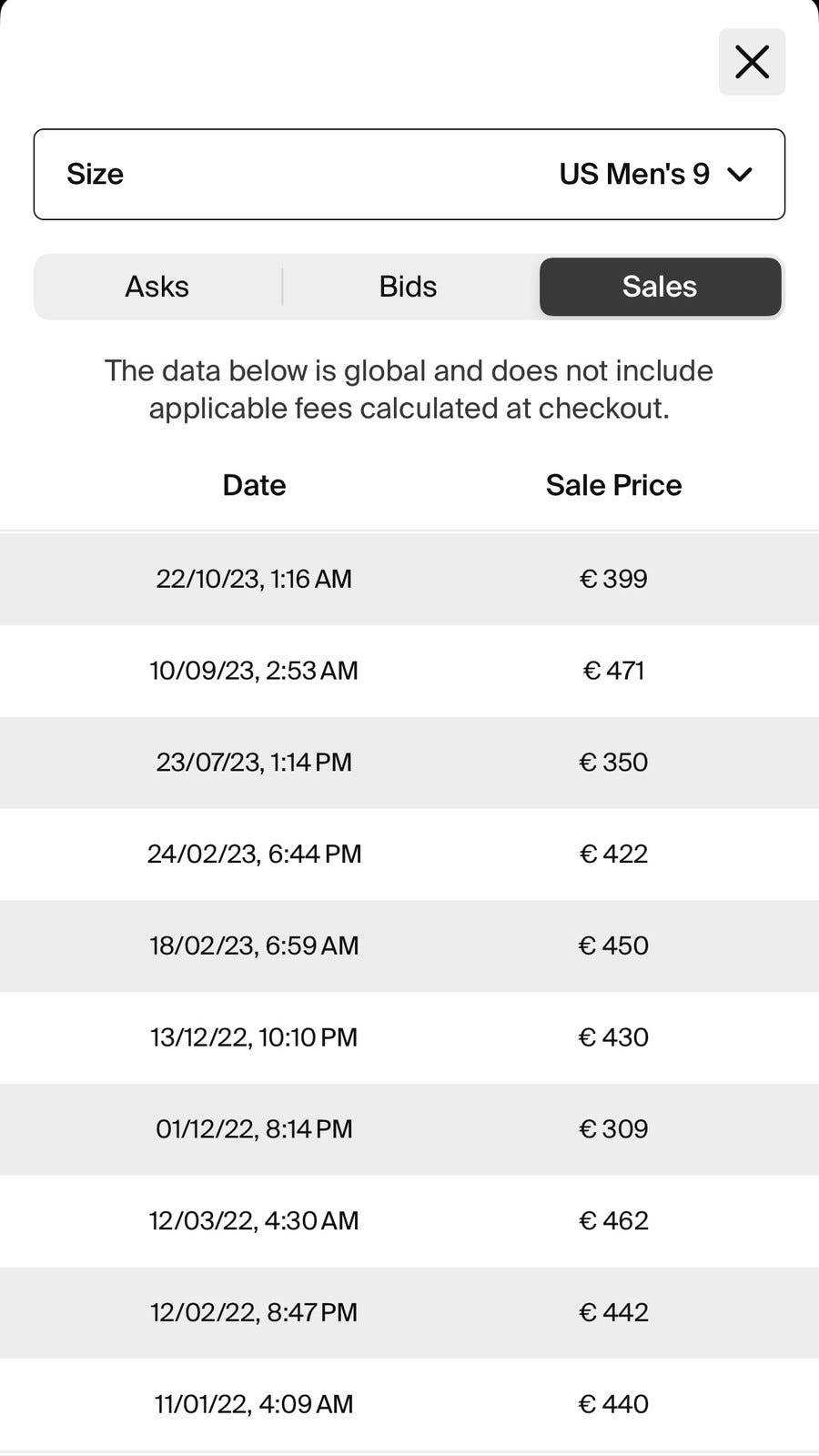The height and width of the screenshot is (1456, 819).
Task: Click the € 440 sale price
Action: coord(613,1404)
